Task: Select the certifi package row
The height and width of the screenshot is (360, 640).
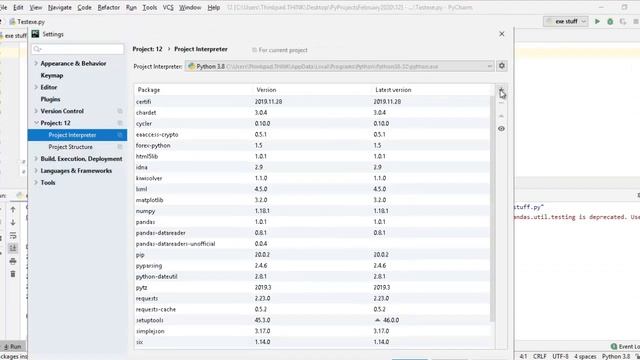Action: click(313, 101)
